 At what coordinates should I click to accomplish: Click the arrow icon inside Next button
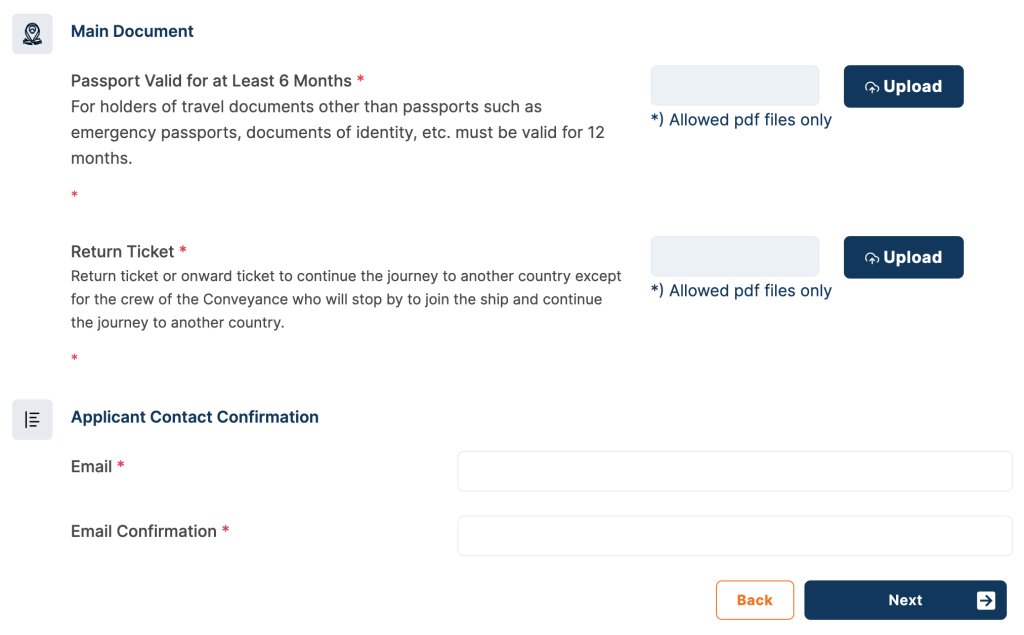[985, 600]
